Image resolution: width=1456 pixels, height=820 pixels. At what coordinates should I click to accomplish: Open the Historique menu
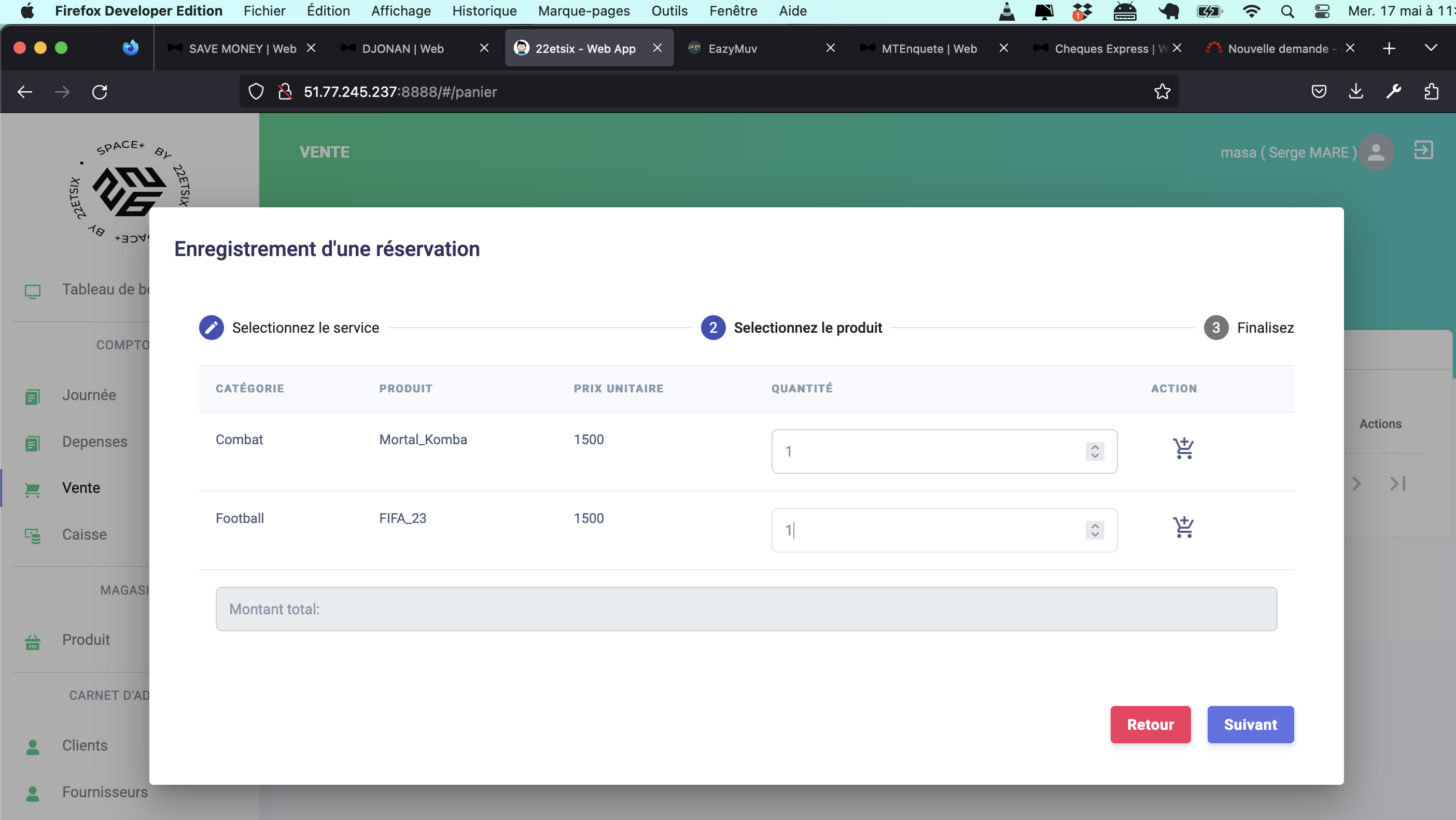pyautogui.click(x=484, y=11)
